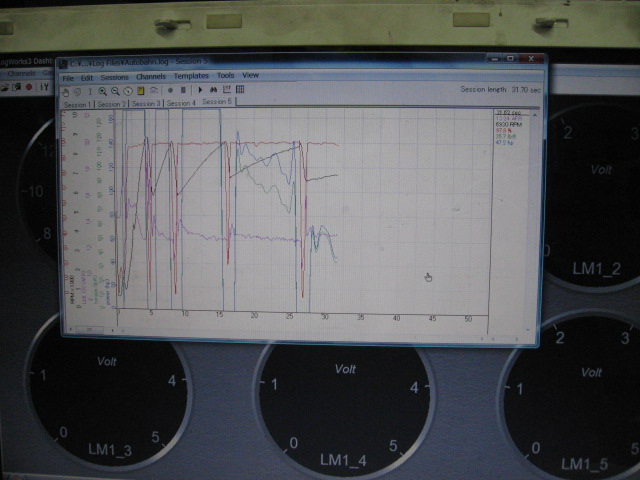640x480 pixels.
Task: Switch to Session 3 tab
Action: coord(146,104)
